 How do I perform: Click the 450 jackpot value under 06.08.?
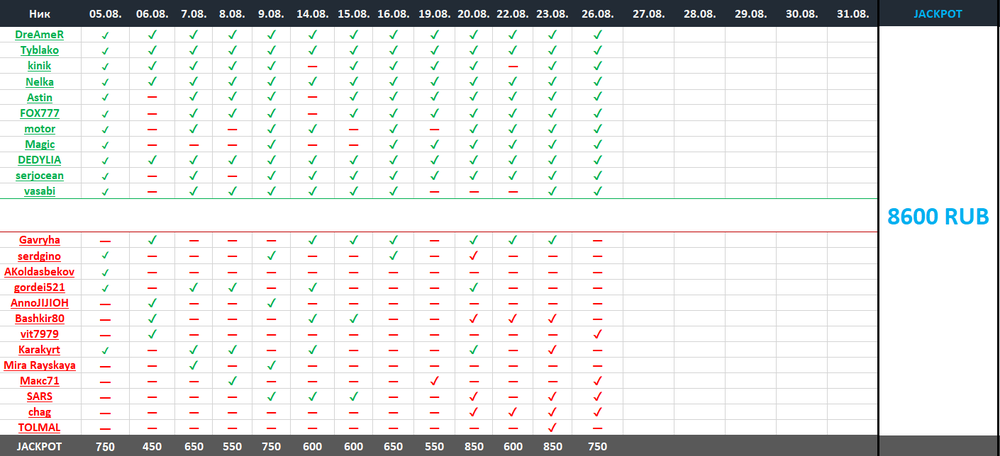coord(151,446)
